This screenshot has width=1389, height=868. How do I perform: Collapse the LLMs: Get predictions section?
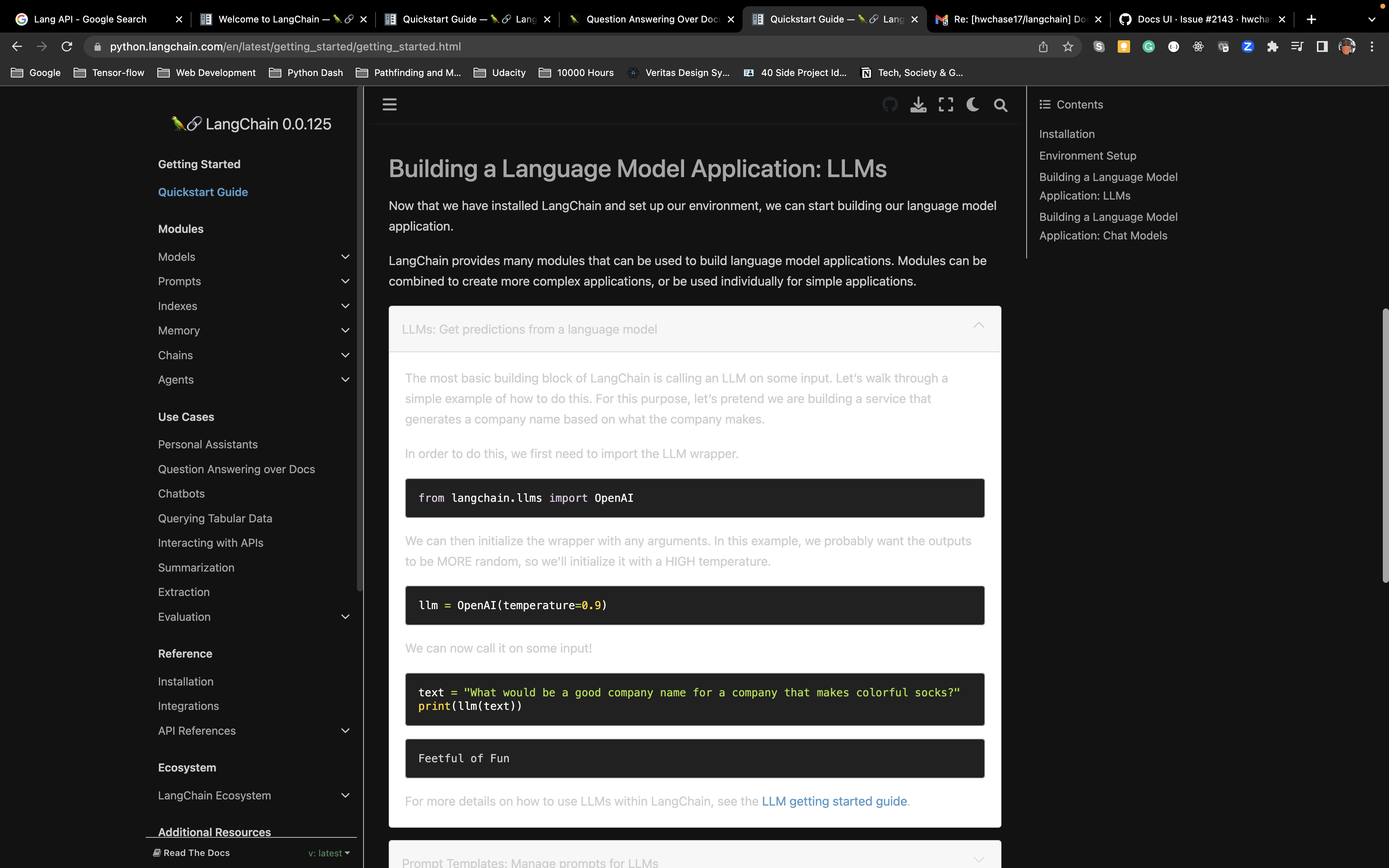click(979, 325)
